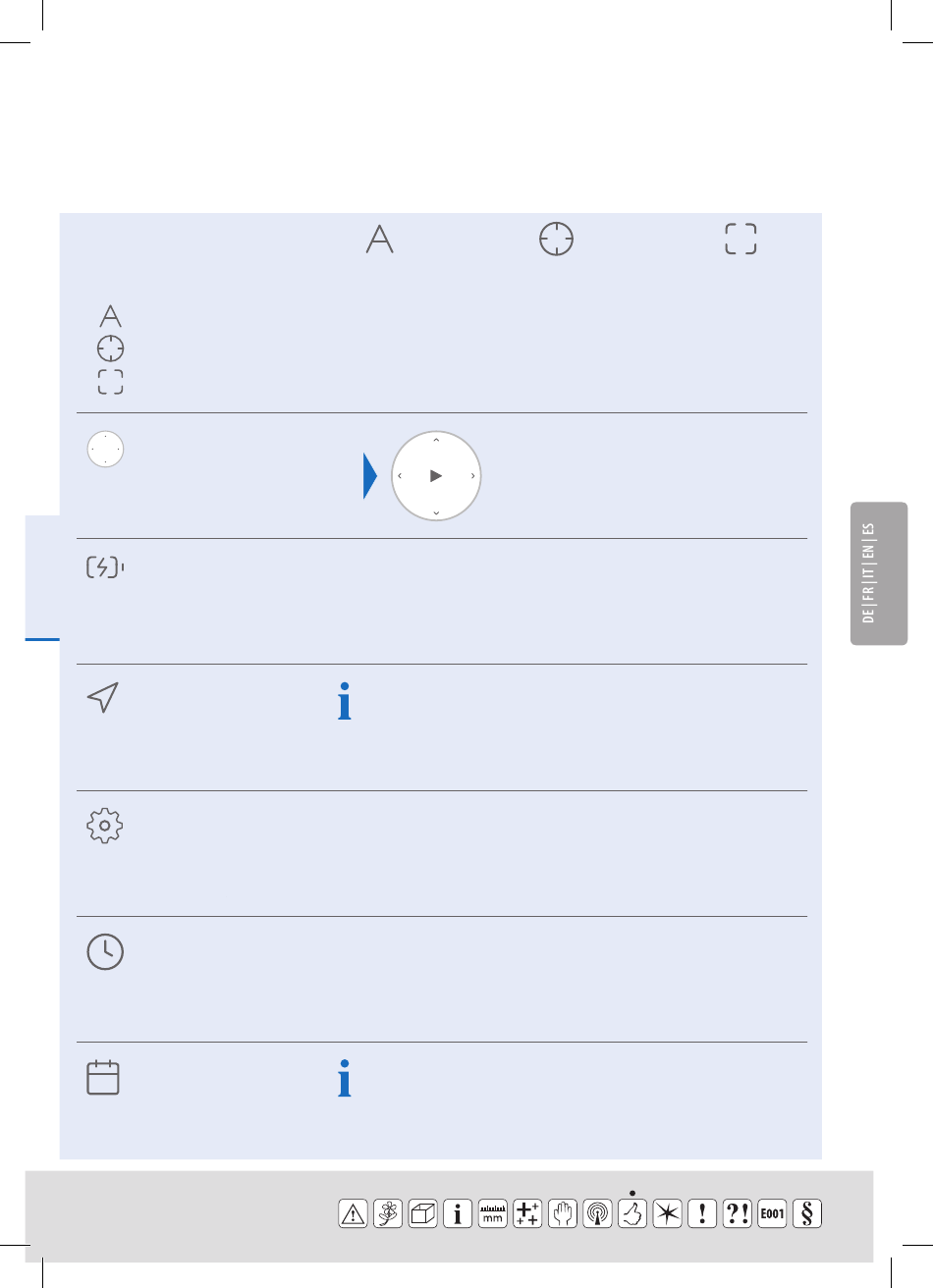Click the 3D box icon in bottom strip

click(x=422, y=1213)
